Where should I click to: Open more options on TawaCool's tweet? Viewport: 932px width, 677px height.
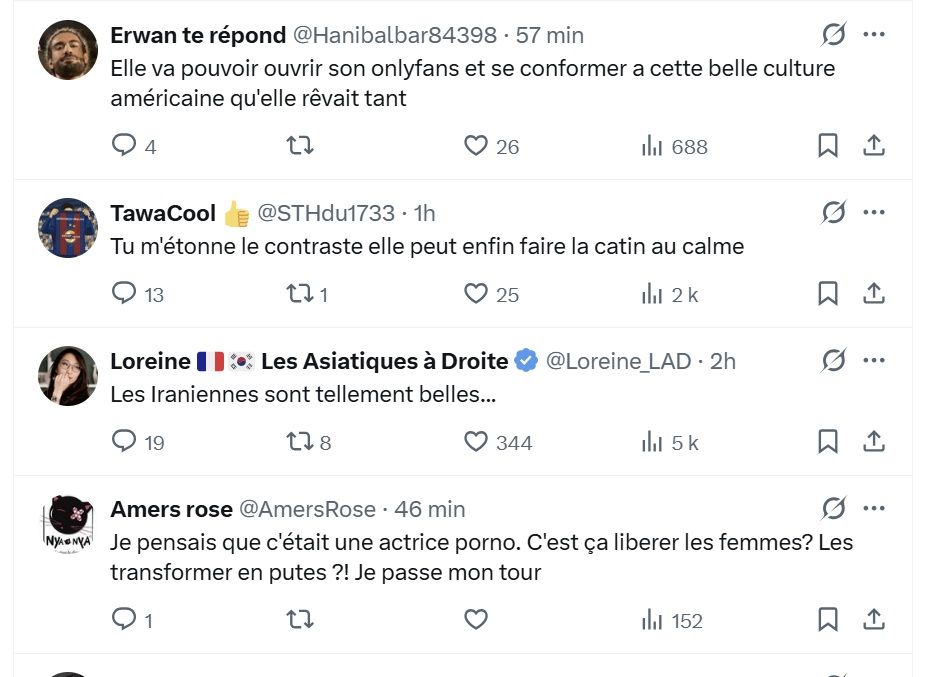click(874, 213)
